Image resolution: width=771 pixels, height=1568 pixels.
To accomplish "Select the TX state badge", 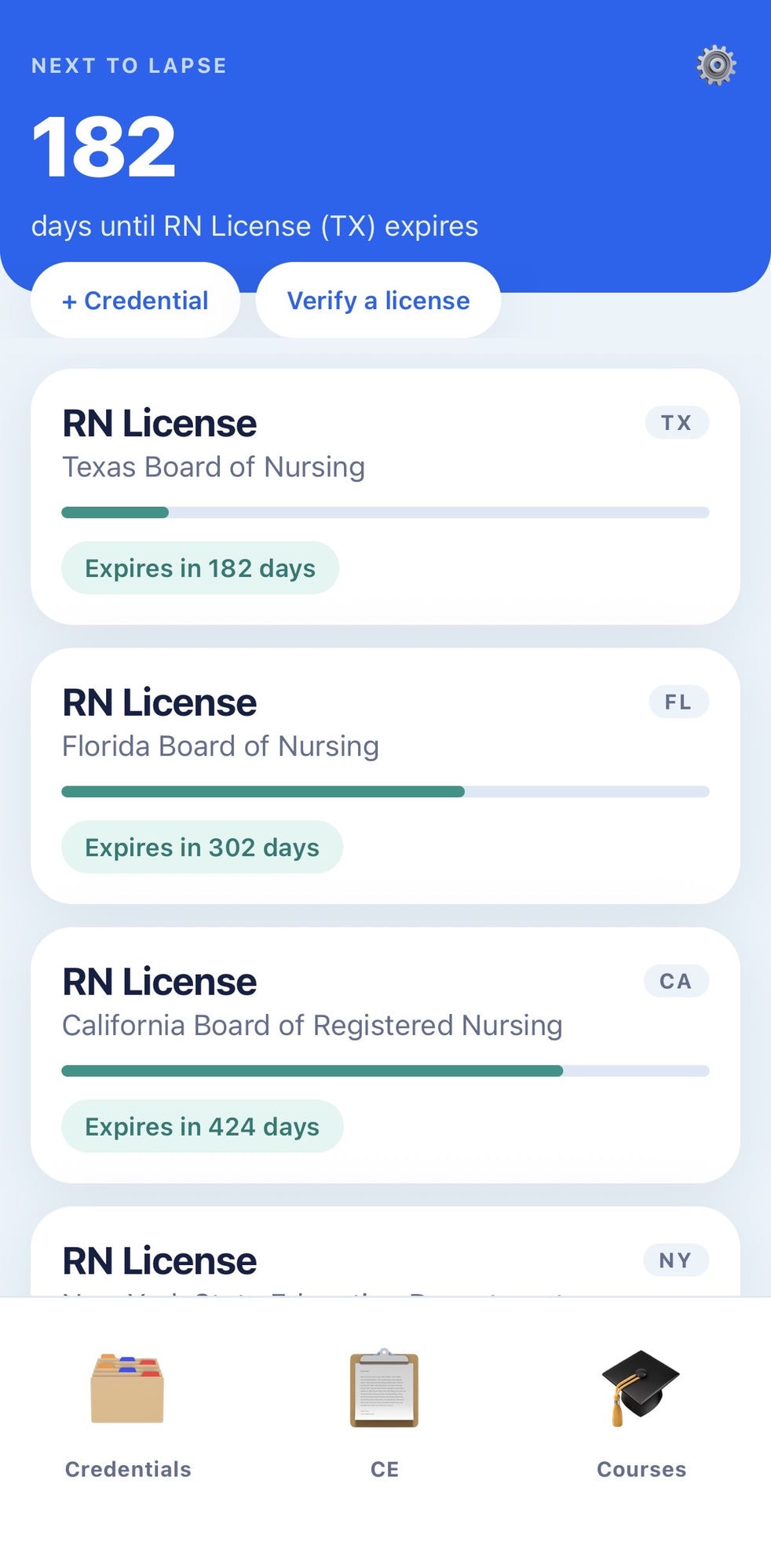I will (677, 423).
